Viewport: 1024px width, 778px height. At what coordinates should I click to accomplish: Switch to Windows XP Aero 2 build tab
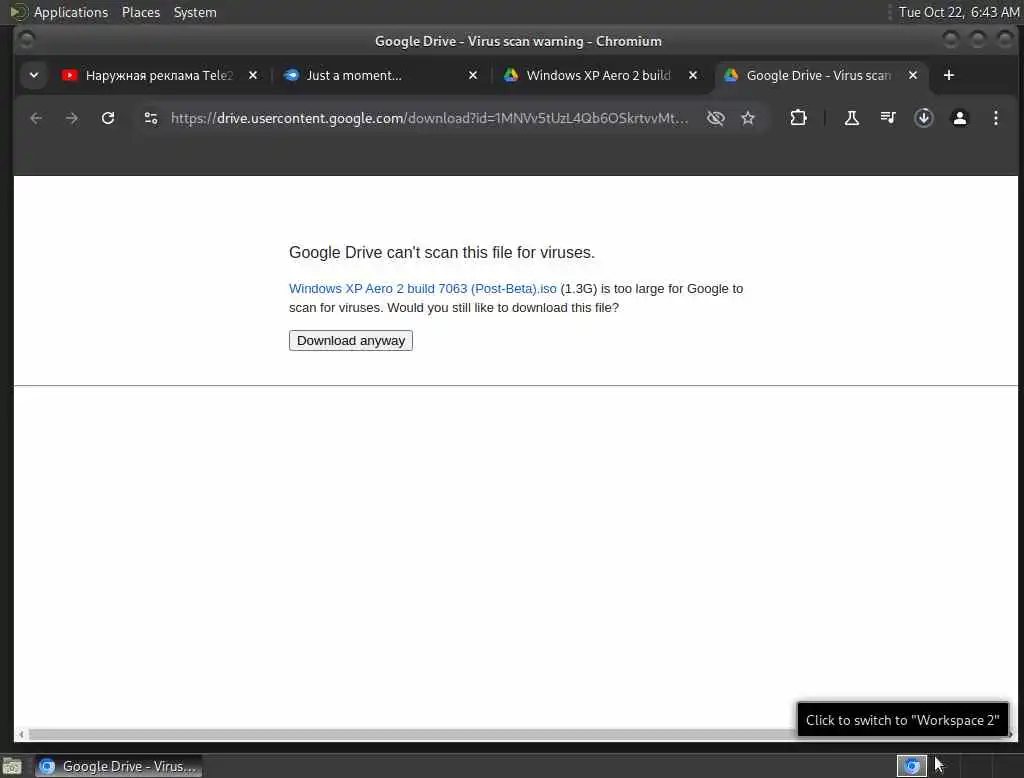pyautogui.click(x=598, y=75)
